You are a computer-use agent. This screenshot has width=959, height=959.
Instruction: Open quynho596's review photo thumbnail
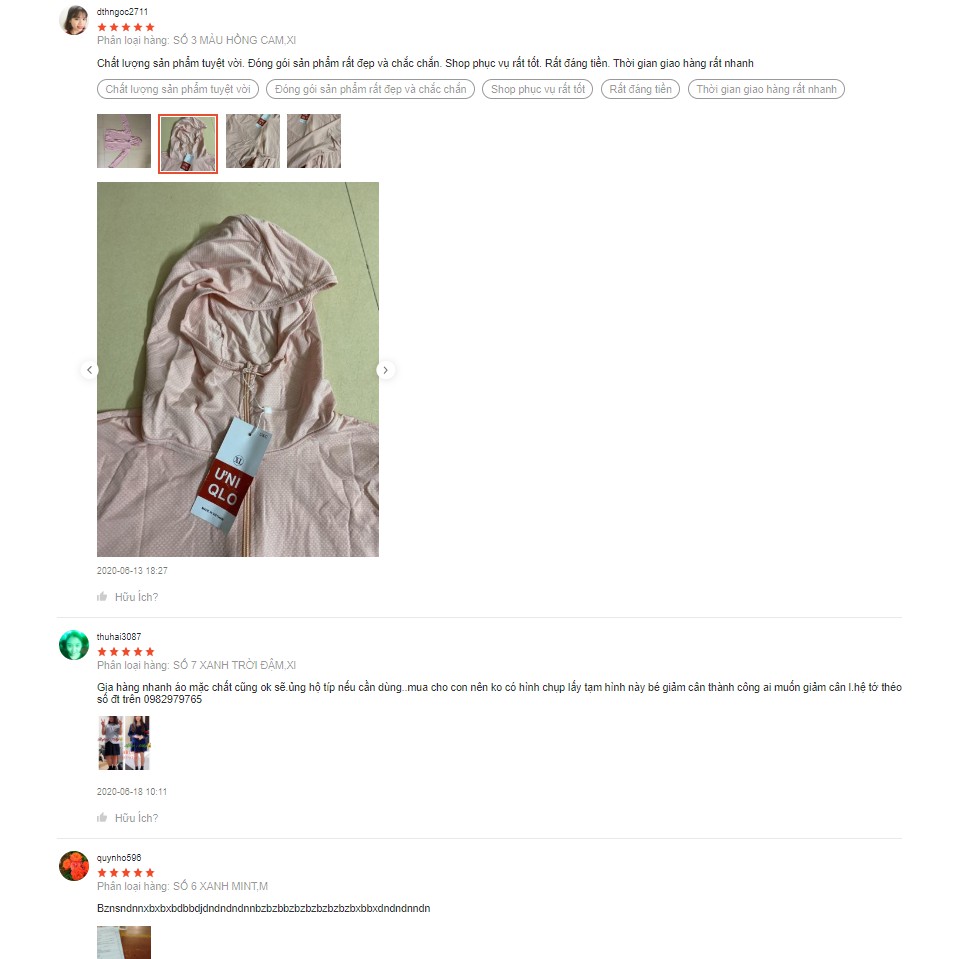pos(124,942)
